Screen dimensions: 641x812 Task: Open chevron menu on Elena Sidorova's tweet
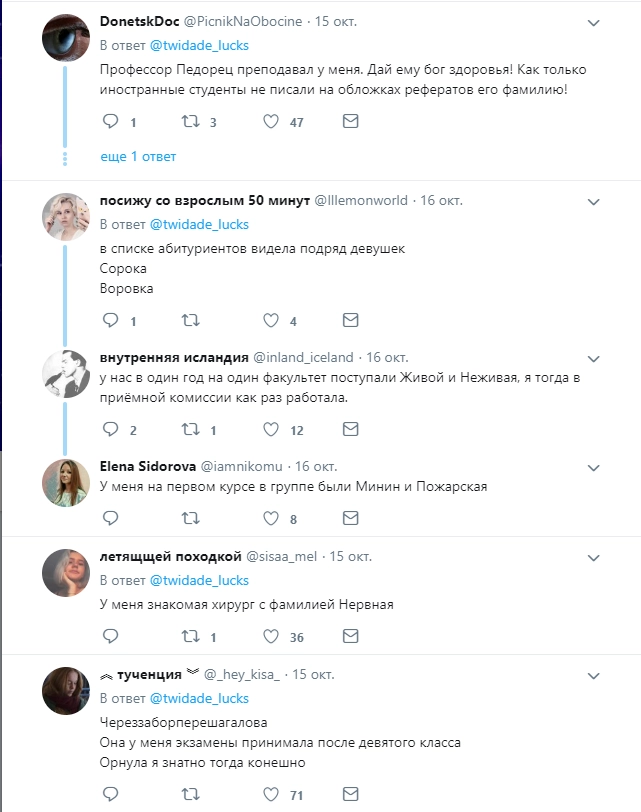pyautogui.click(x=593, y=467)
